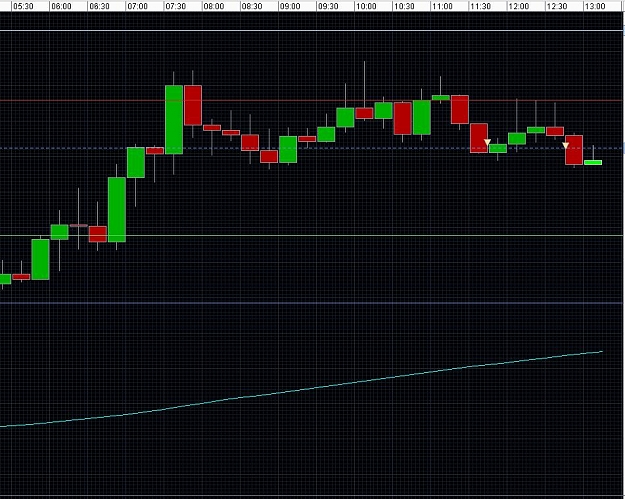Click the 09:00 time axis label

tap(290, 6)
